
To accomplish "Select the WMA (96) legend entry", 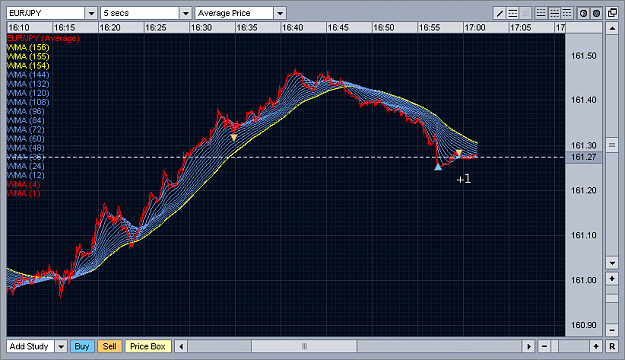I will (26, 112).
